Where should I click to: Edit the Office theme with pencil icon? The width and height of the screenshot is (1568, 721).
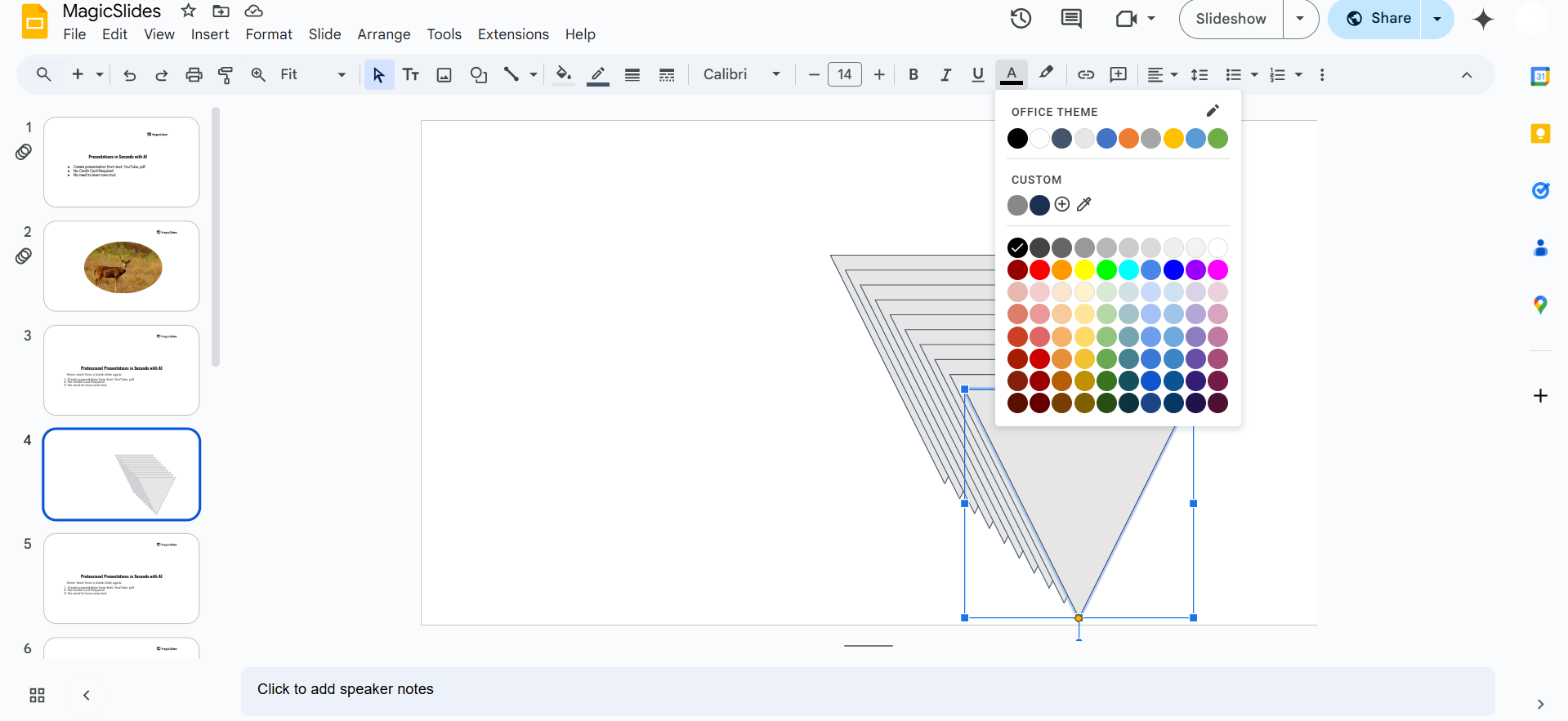[1213, 111]
